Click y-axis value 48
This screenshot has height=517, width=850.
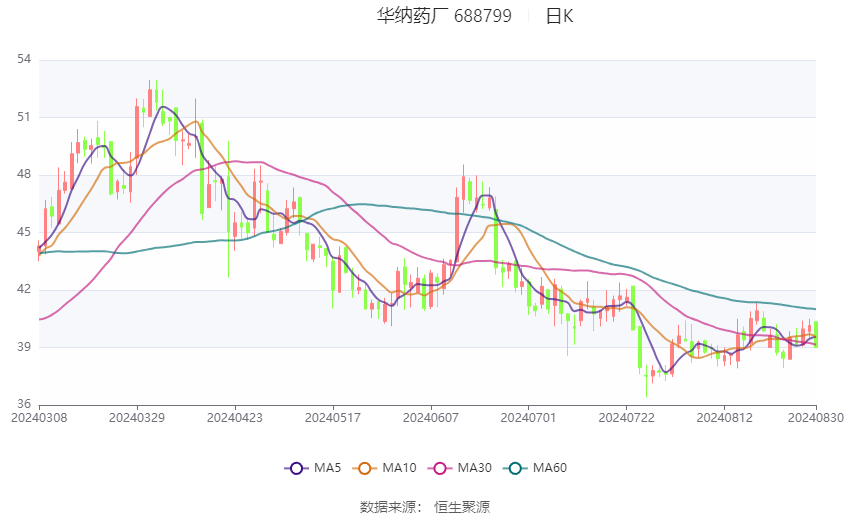(x=24, y=175)
